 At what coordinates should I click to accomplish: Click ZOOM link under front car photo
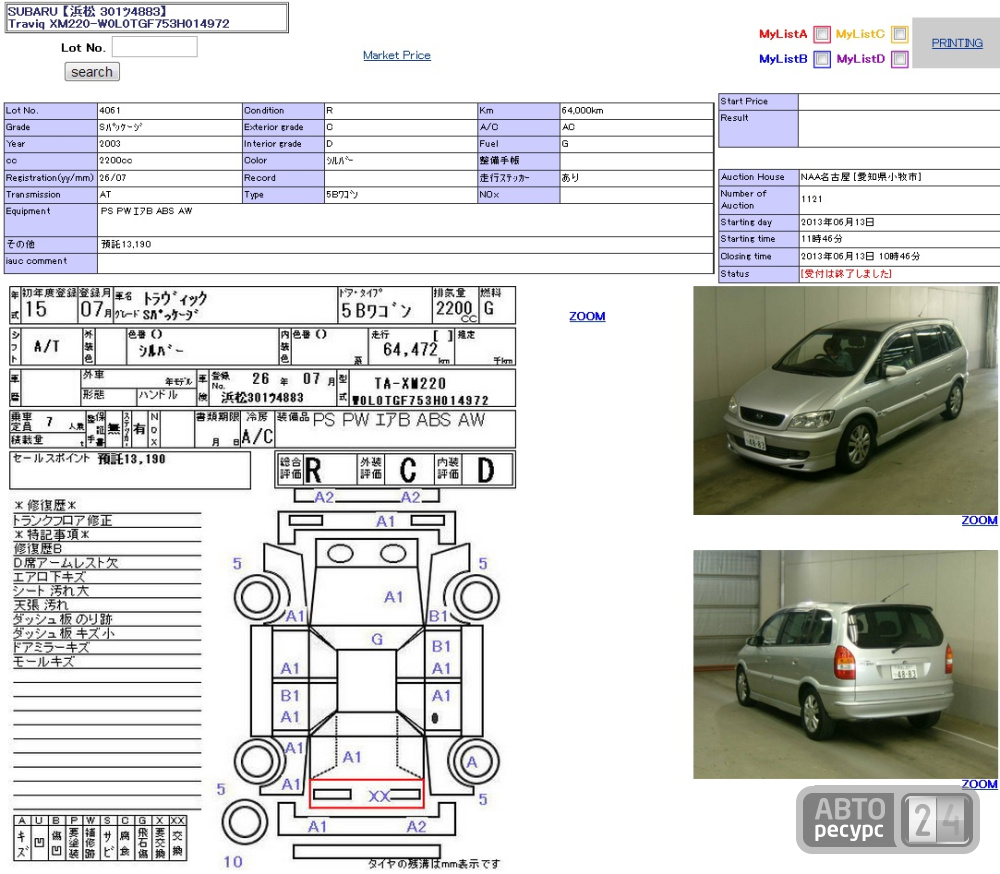click(x=979, y=520)
